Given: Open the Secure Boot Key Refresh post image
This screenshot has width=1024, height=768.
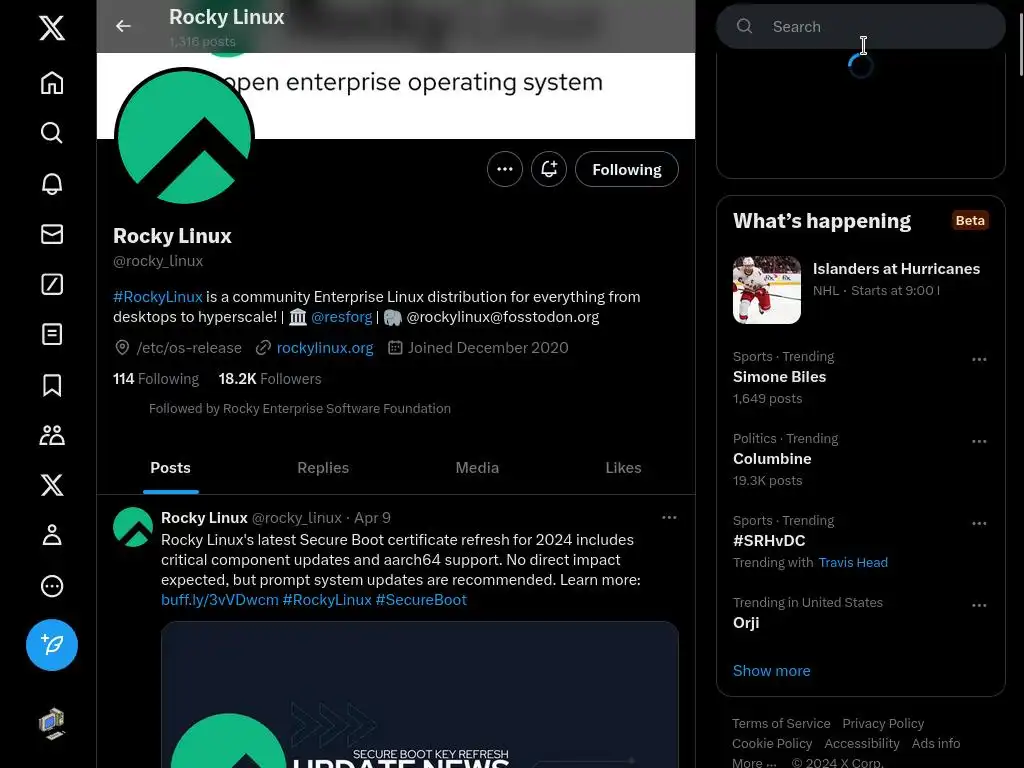Looking at the screenshot, I should click(x=420, y=695).
